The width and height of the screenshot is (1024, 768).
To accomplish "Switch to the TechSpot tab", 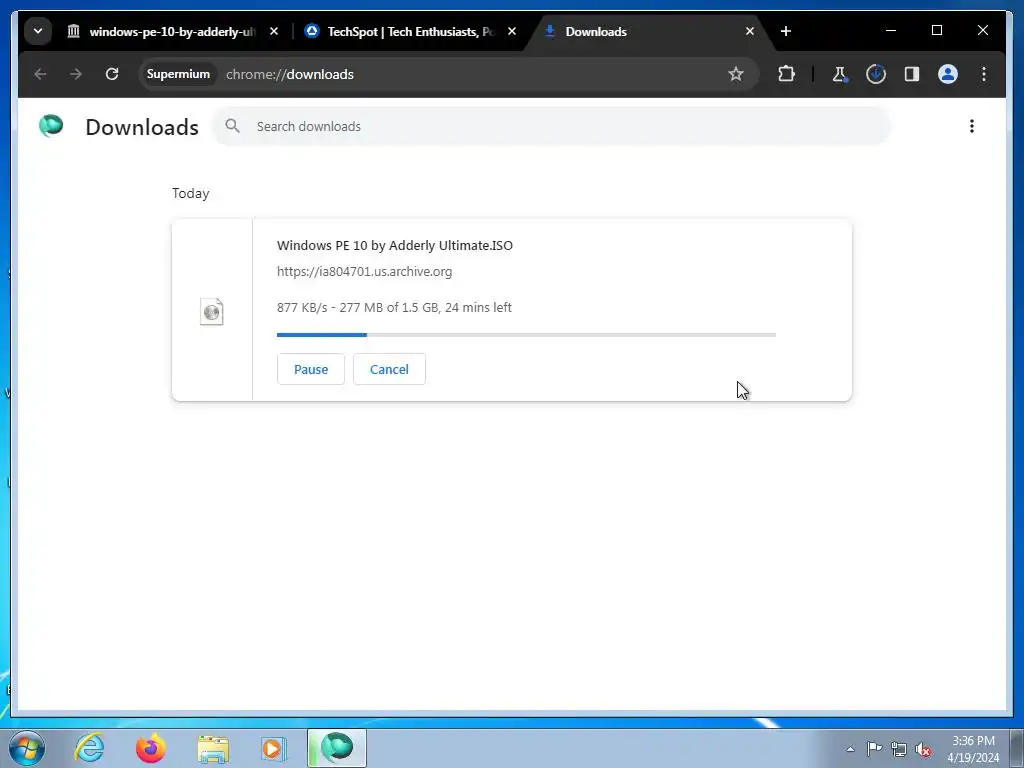I will [410, 31].
